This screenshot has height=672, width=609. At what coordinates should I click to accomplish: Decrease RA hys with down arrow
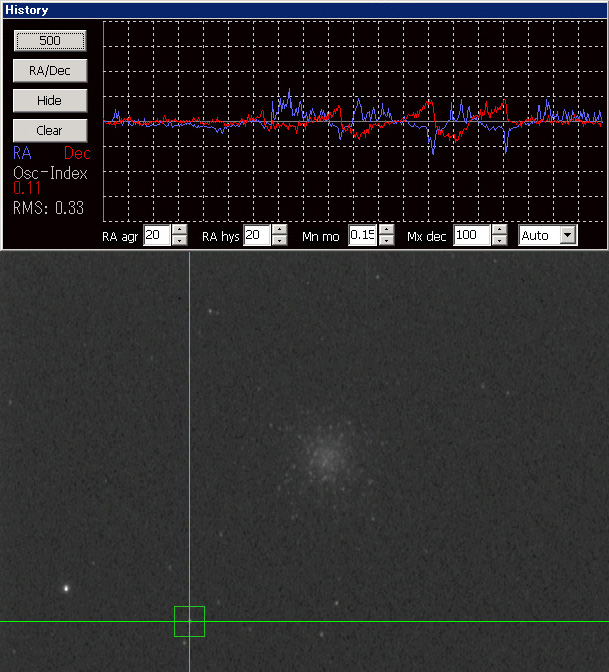click(x=279, y=240)
